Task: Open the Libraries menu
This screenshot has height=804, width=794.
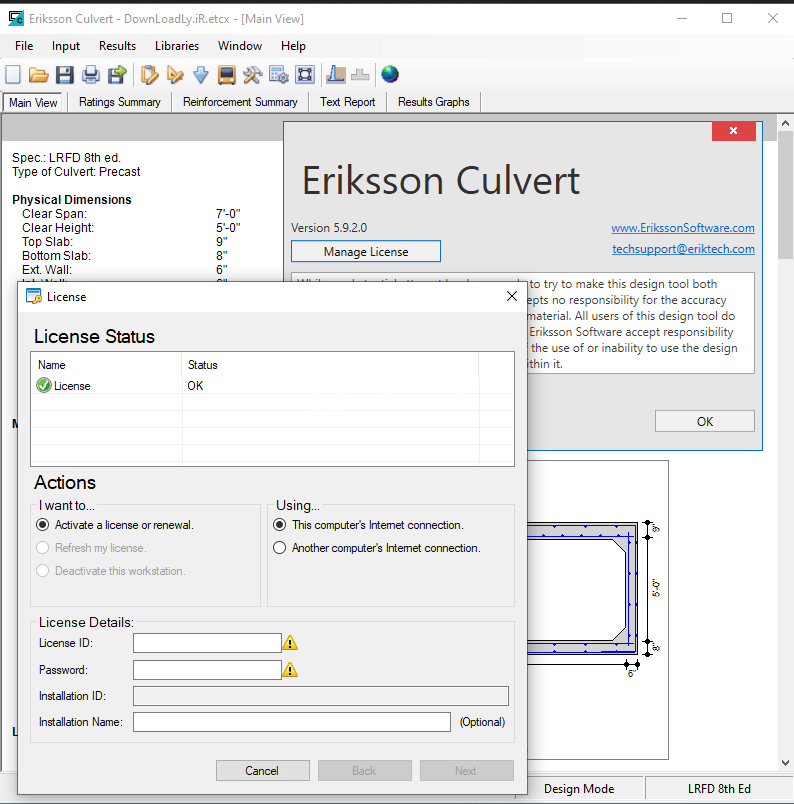Action: click(177, 46)
